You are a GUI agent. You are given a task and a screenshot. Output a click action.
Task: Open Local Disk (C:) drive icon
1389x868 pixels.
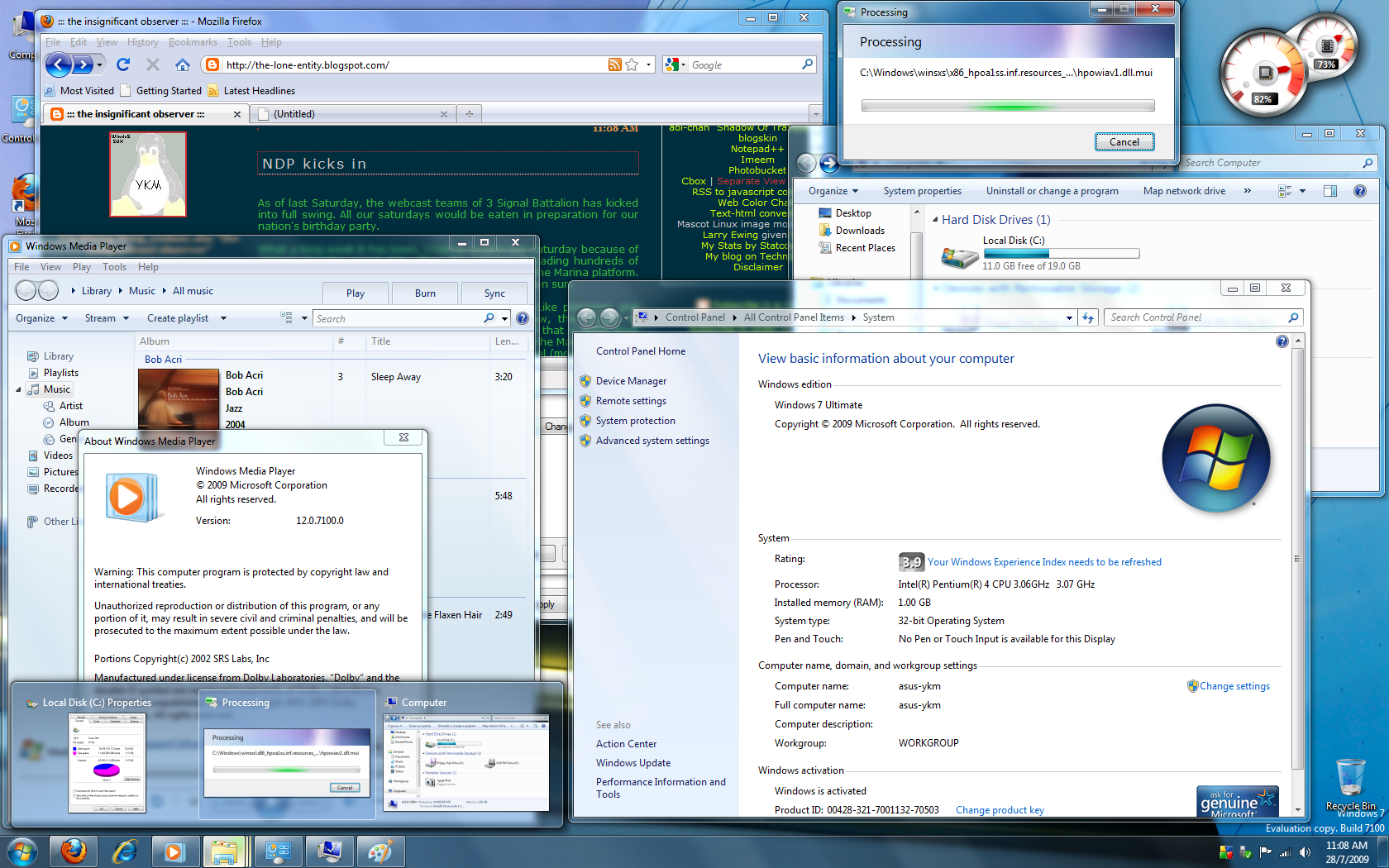[x=959, y=258]
